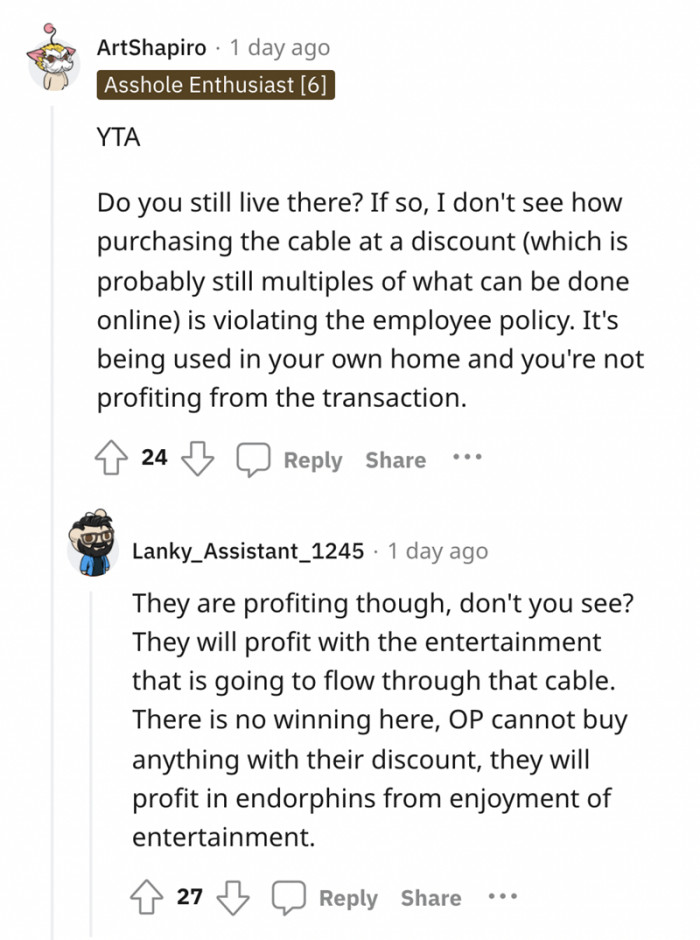Click Reply under ArtShapiro's comment

coord(313,460)
